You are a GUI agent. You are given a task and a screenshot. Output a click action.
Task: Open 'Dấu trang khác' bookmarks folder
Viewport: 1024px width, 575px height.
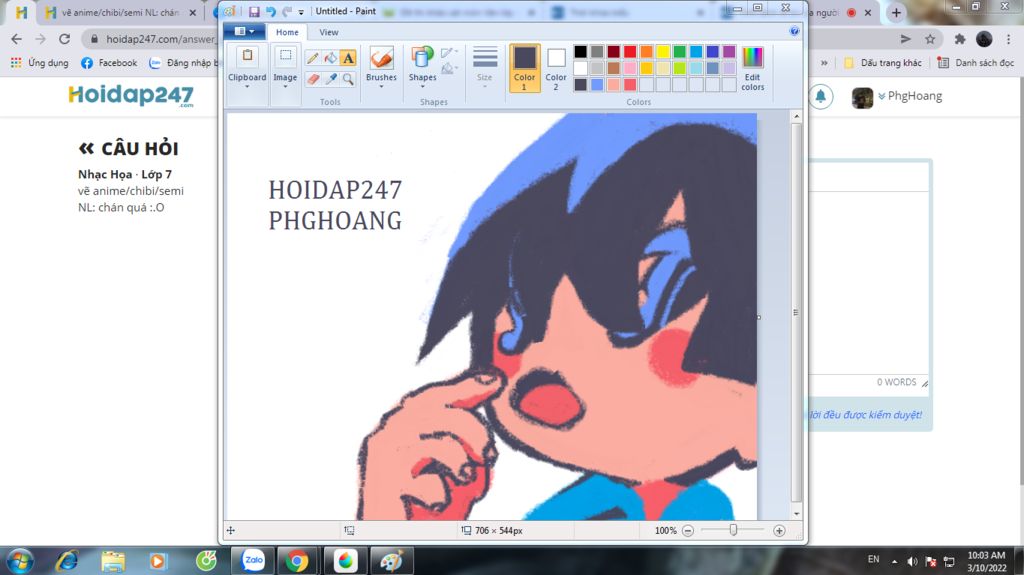(x=882, y=63)
